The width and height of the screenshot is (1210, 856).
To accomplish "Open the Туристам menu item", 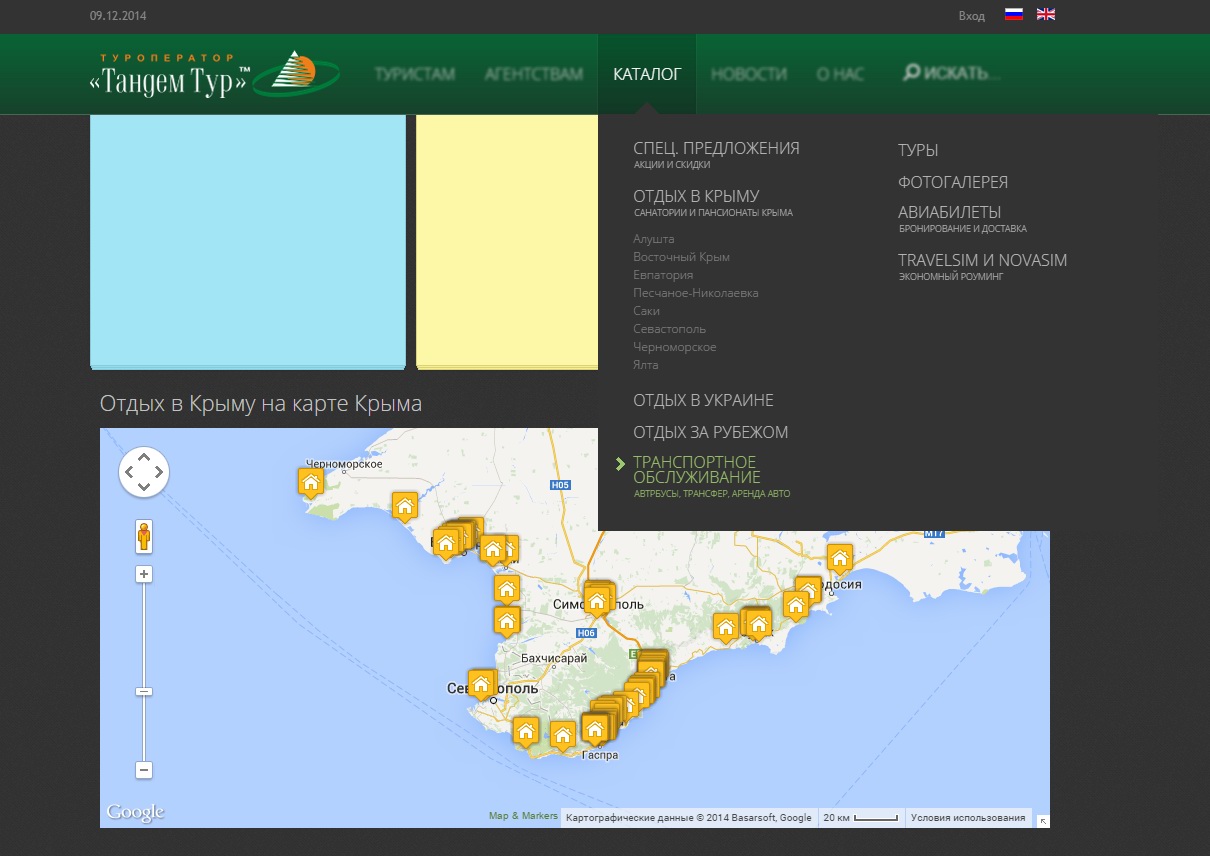I will 415,74.
